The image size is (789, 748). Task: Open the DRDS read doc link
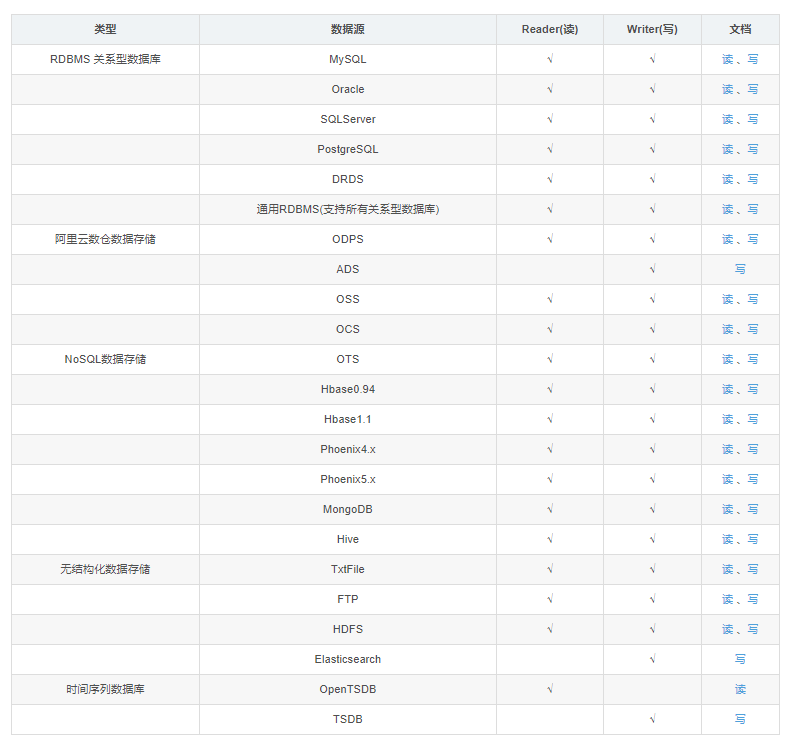pyautogui.click(x=728, y=180)
